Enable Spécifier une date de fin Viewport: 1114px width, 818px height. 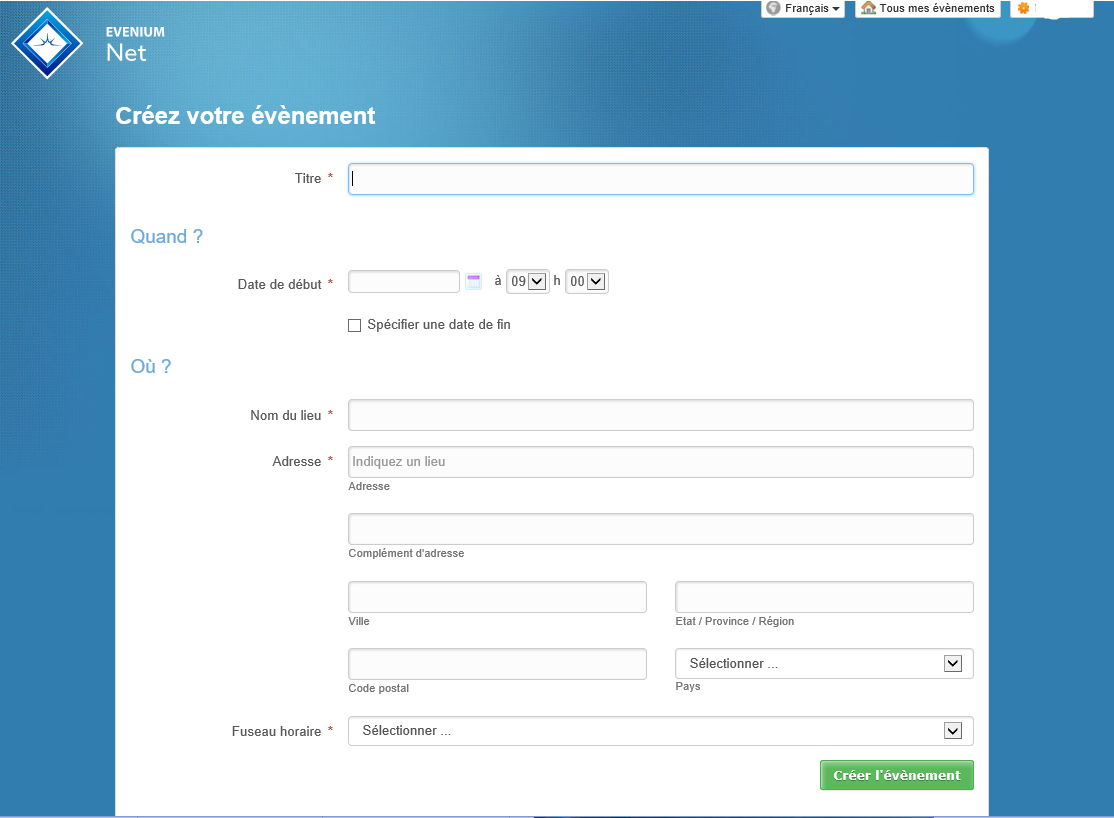354,325
